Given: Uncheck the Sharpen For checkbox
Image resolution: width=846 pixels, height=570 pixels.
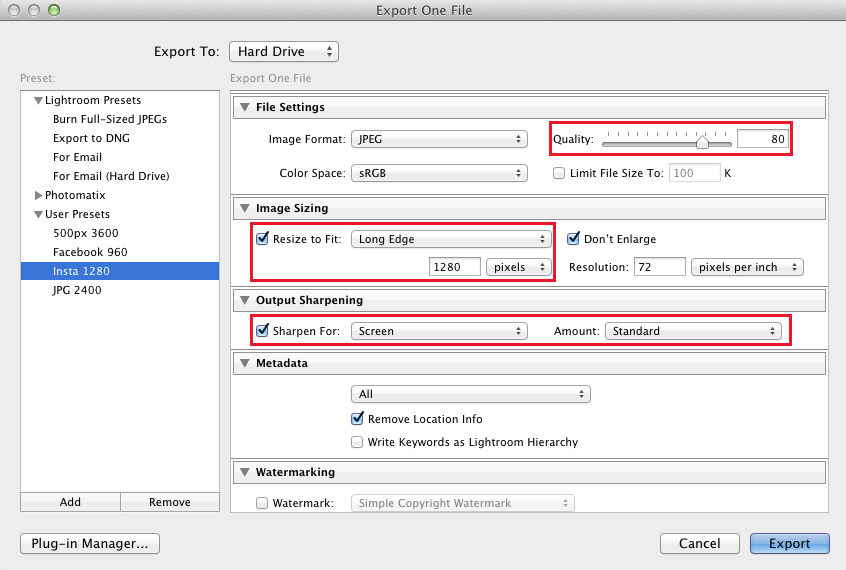Looking at the screenshot, I should pos(262,330).
